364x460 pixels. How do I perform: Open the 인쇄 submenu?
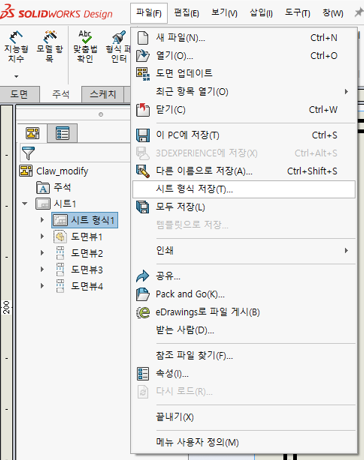pyautogui.click(x=244, y=250)
